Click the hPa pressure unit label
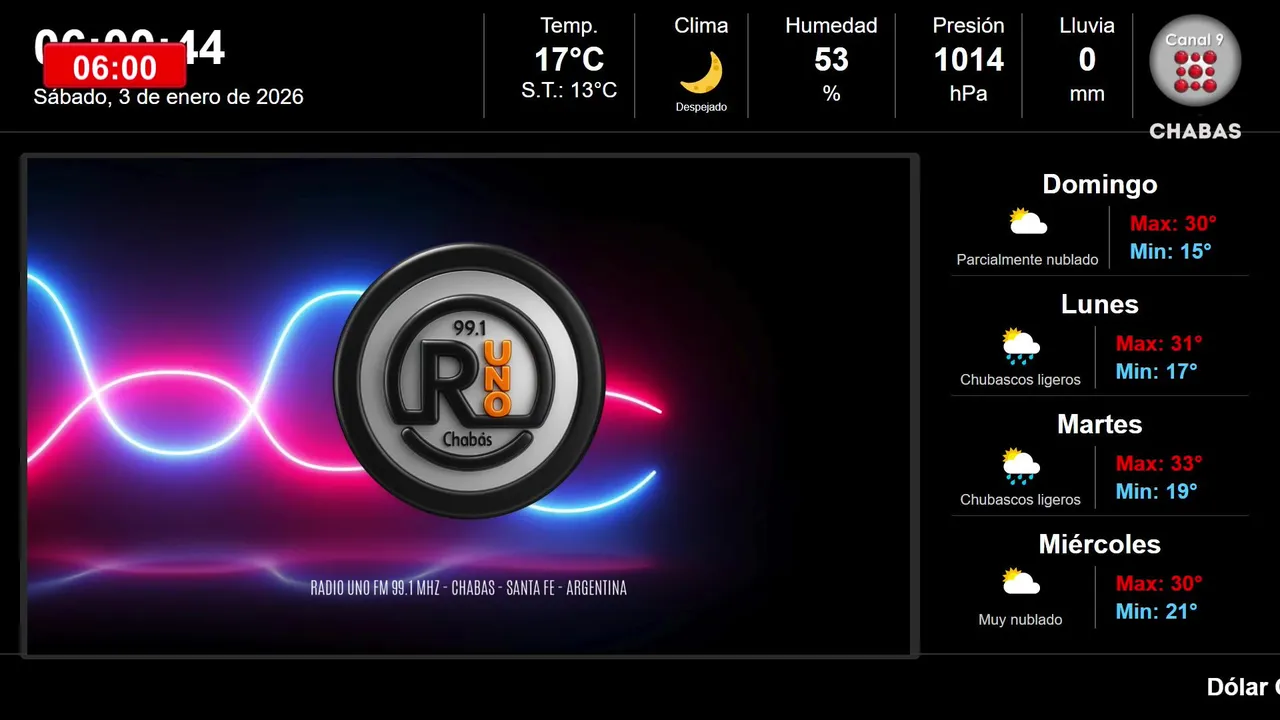Image resolution: width=1280 pixels, height=720 pixels. click(x=968, y=93)
